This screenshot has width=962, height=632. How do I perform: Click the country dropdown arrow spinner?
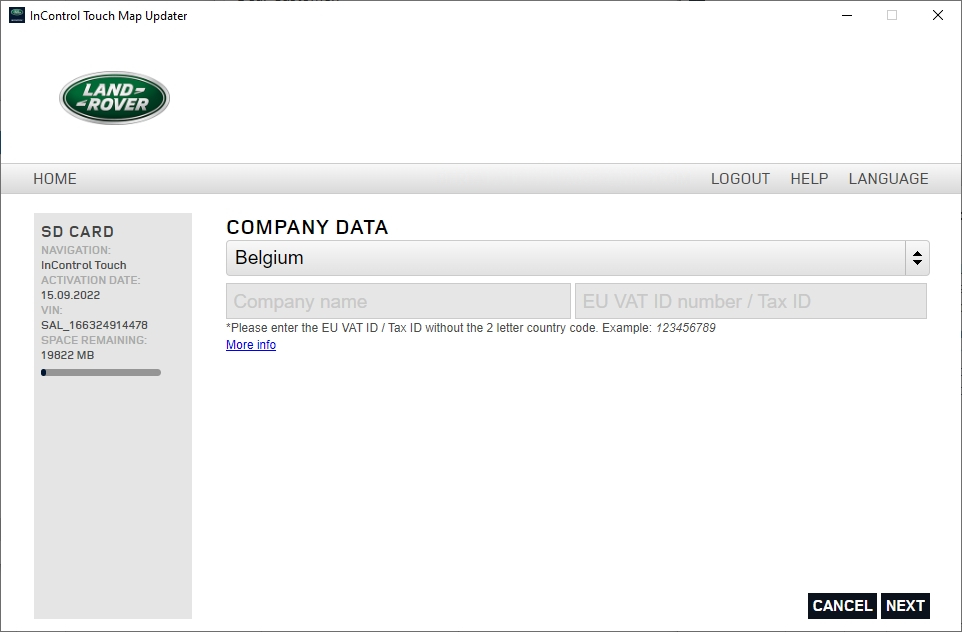pyautogui.click(x=917, y=258)
